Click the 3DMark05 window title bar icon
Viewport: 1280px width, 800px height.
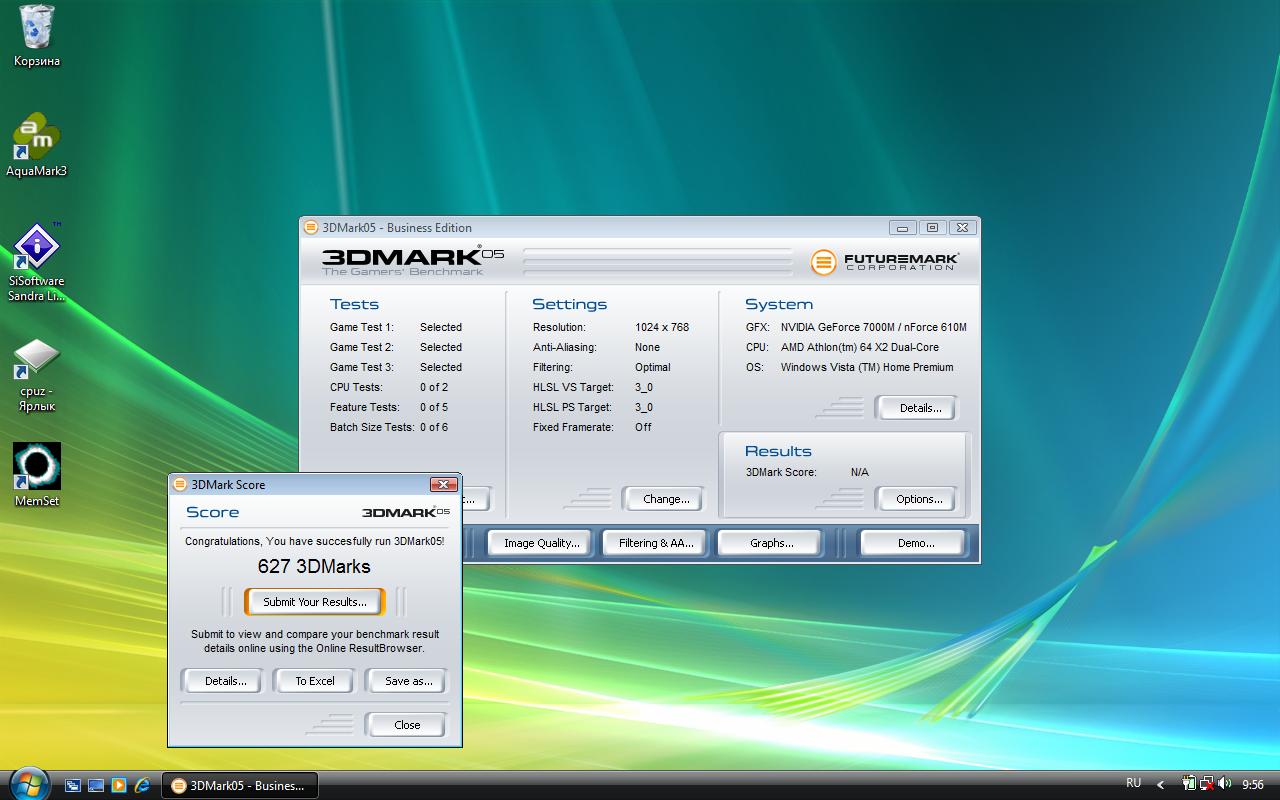tap(311, 227)
